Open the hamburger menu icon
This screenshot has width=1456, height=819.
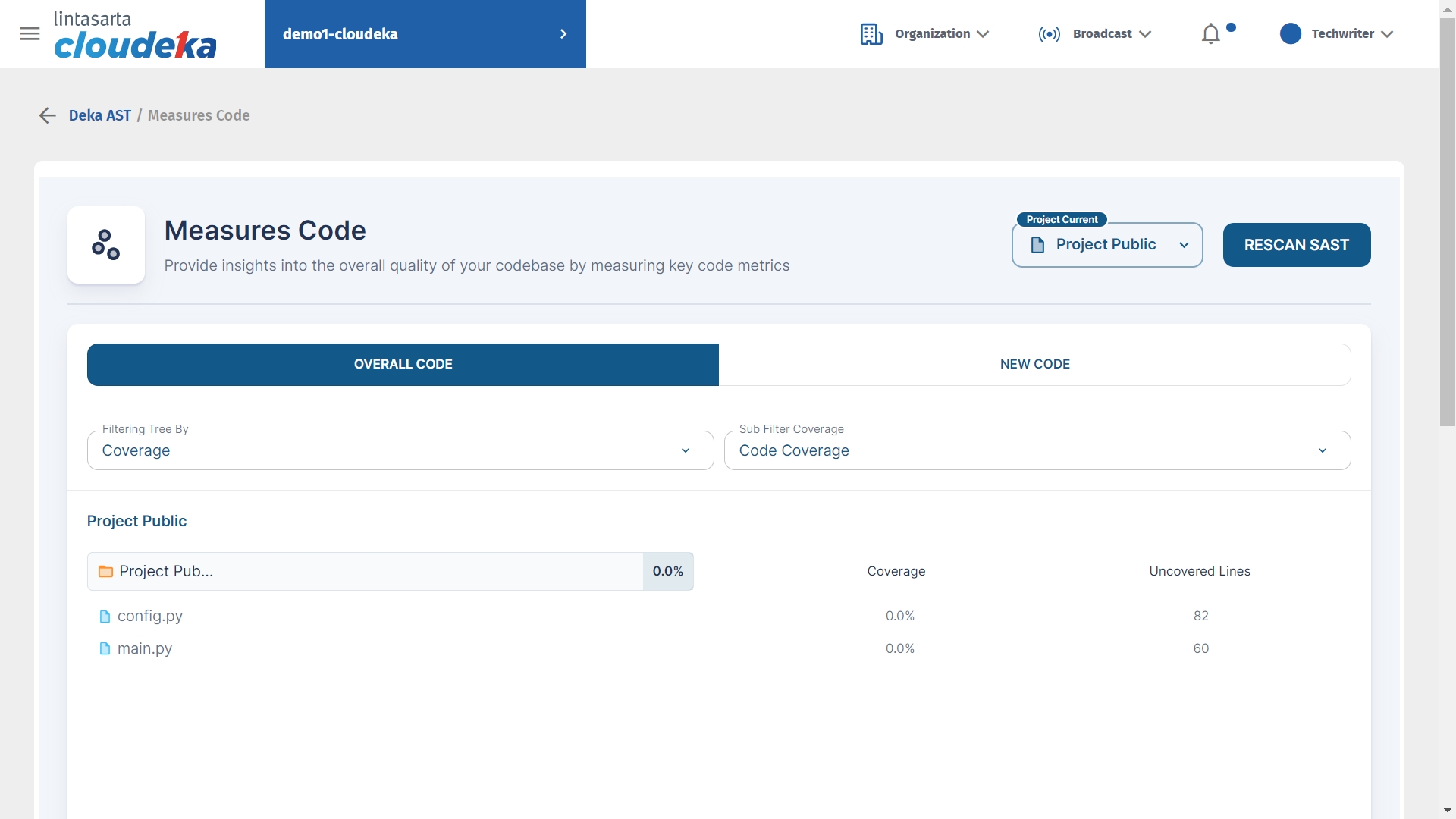pyautogui.click(x=30, y=33)
